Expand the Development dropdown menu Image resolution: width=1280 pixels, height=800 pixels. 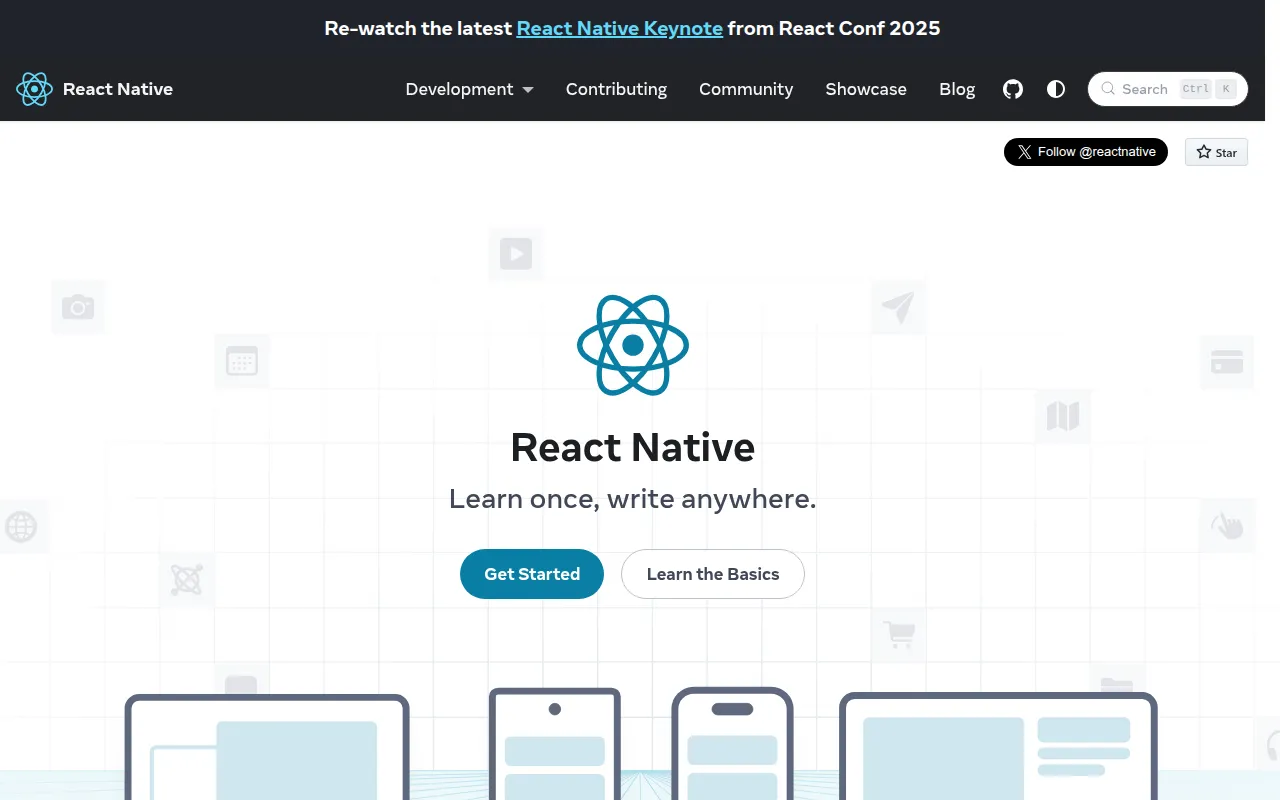pyautogui.click(x=469, y=89)
